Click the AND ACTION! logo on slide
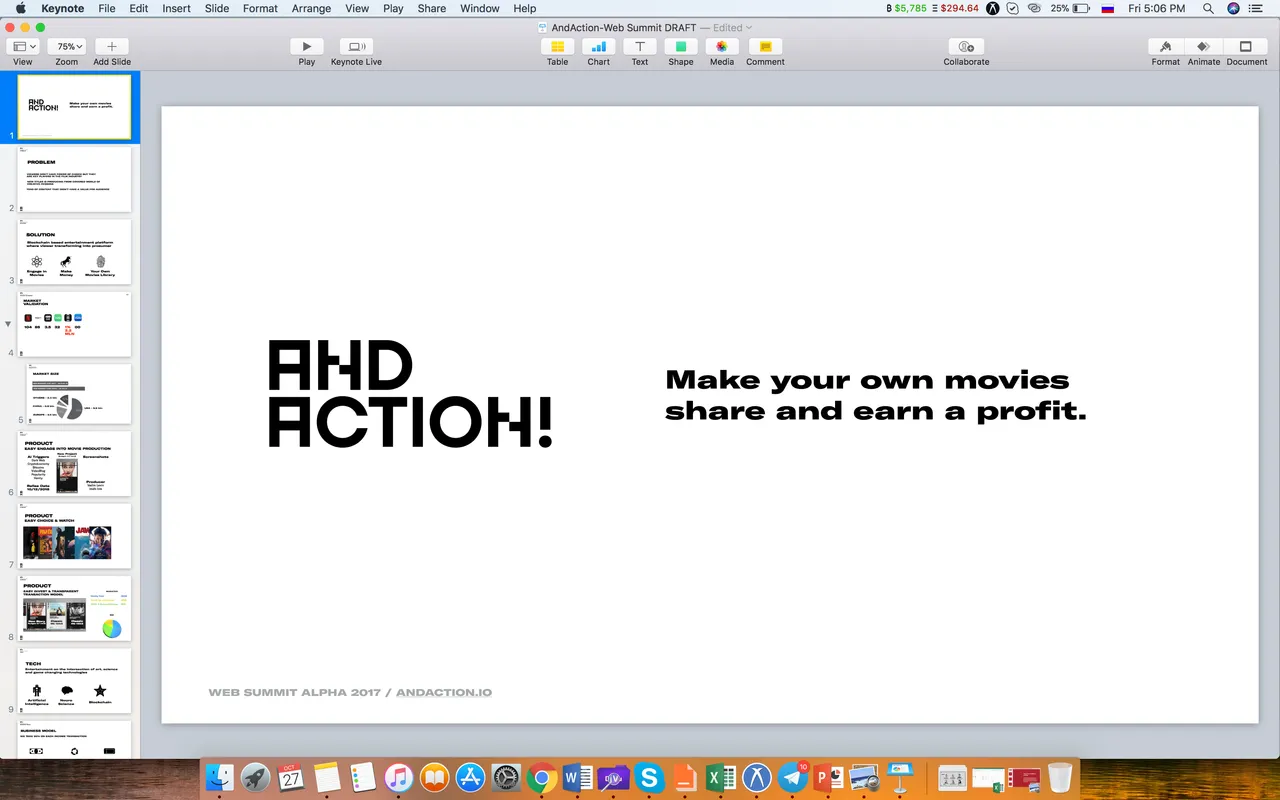This screenshot has height=800, width=1280. pos(410,394)
